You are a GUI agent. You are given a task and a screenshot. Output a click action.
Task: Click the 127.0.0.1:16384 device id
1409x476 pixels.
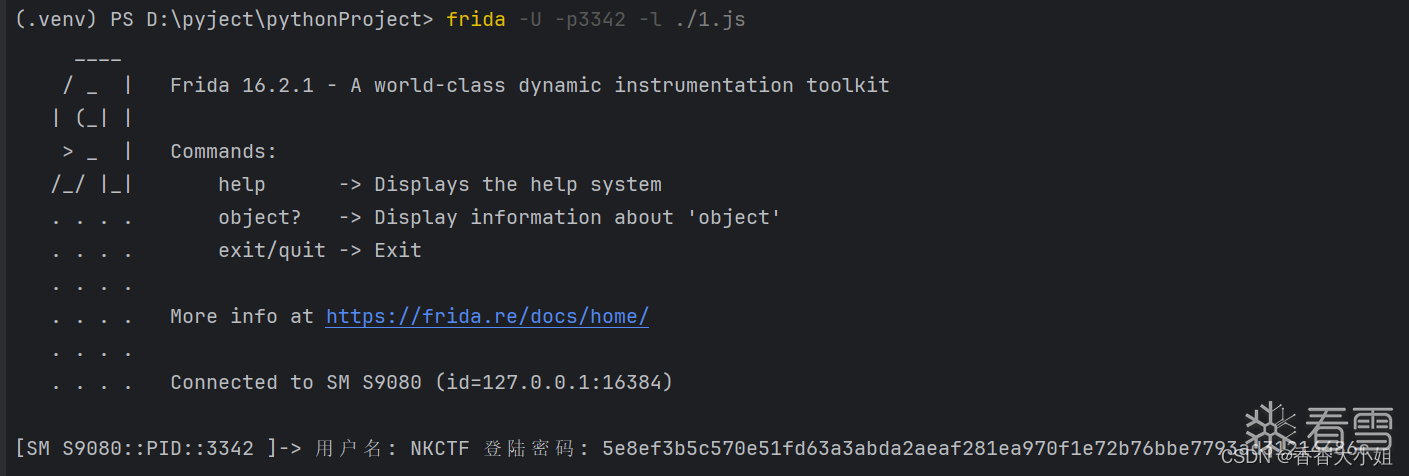tap(572, 383)
